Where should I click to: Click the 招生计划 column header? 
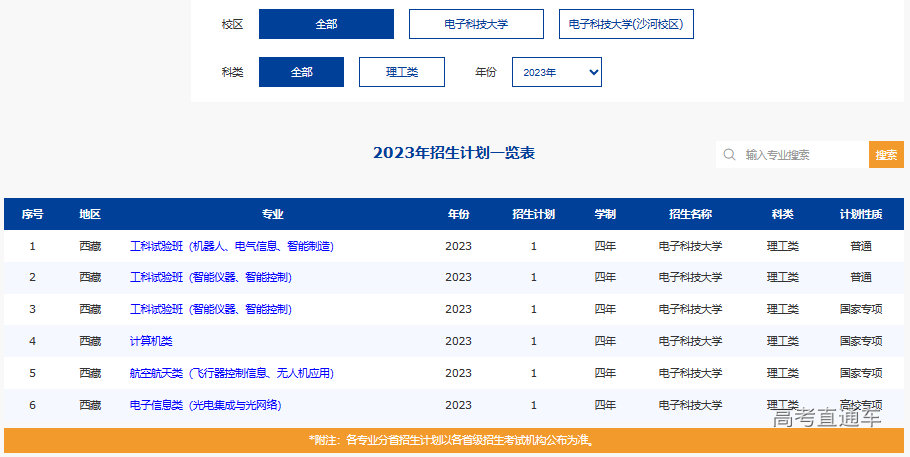(x=533, y=215)
